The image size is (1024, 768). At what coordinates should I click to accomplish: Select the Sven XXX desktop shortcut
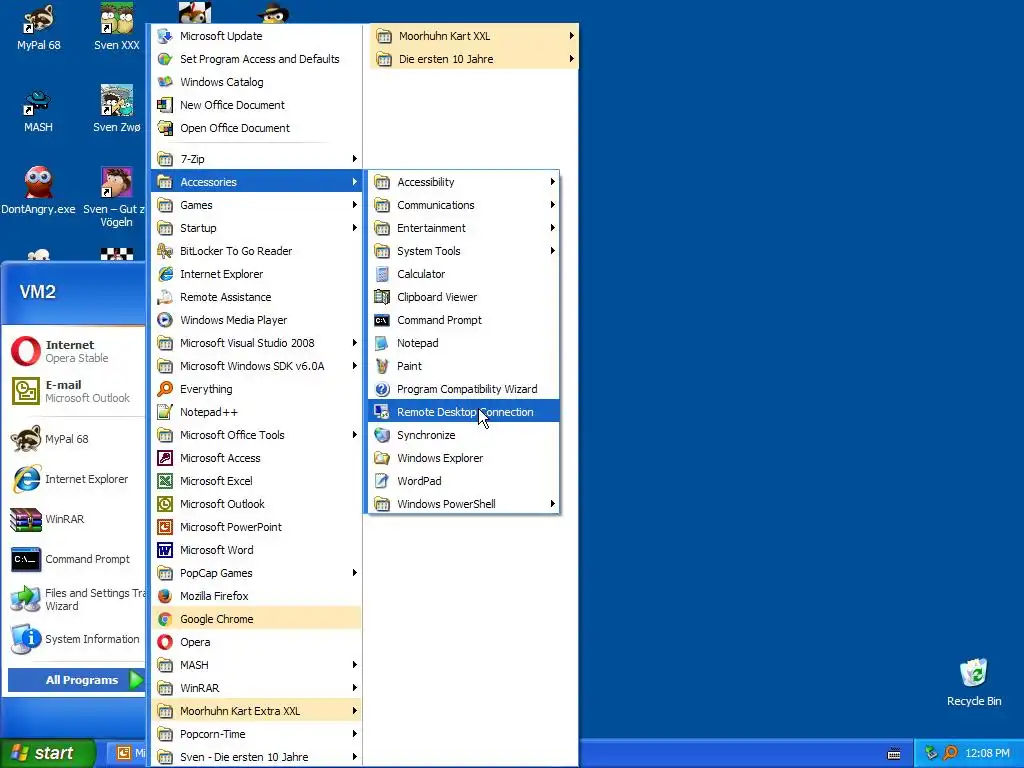point(117,27)
